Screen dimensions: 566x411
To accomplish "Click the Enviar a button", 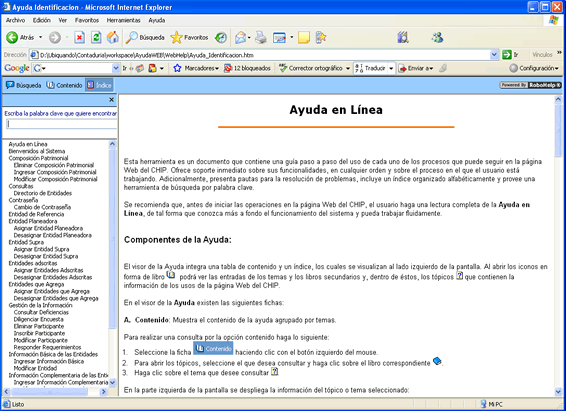I will [415, 68].
